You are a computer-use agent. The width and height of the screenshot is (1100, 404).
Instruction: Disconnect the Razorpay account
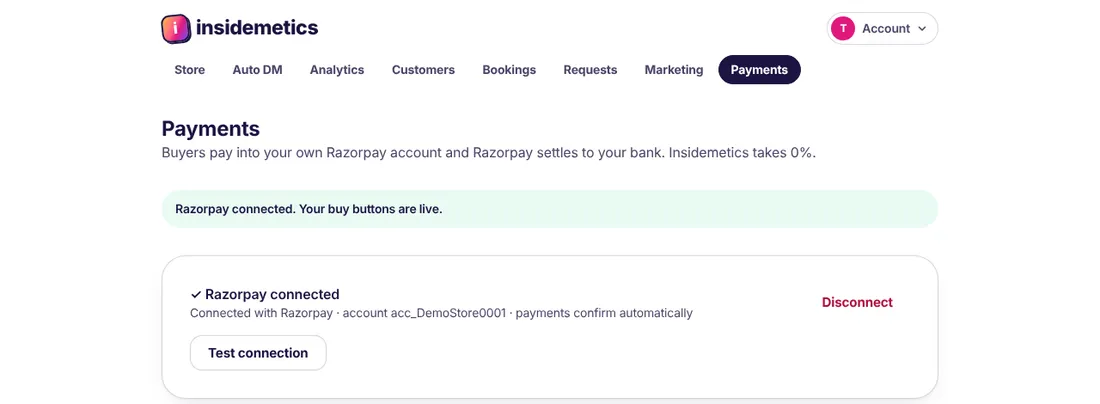(x=857, y=302)
